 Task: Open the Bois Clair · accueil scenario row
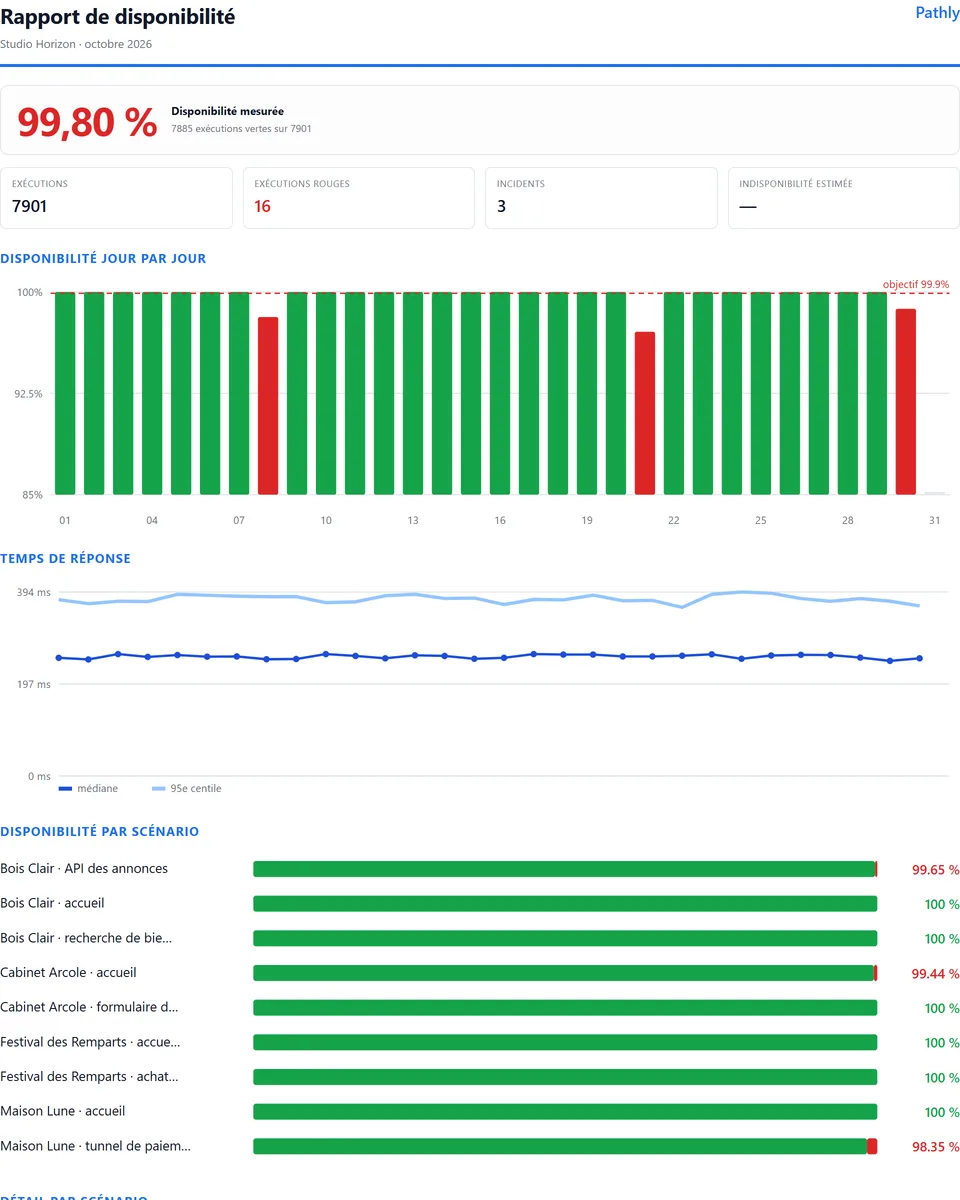(480, 904)
